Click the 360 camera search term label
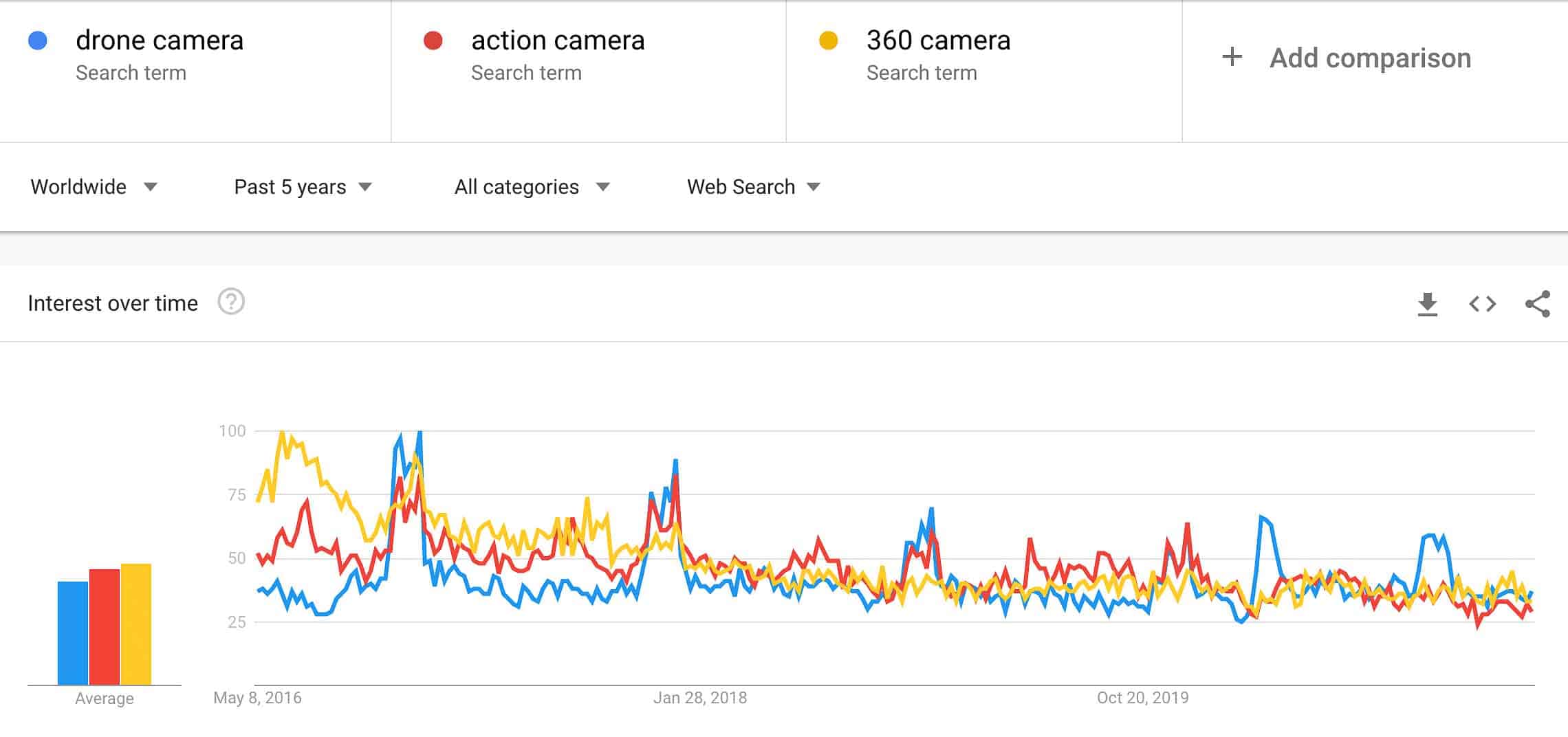The image size is (1568, 737). [x=937, y=40]
